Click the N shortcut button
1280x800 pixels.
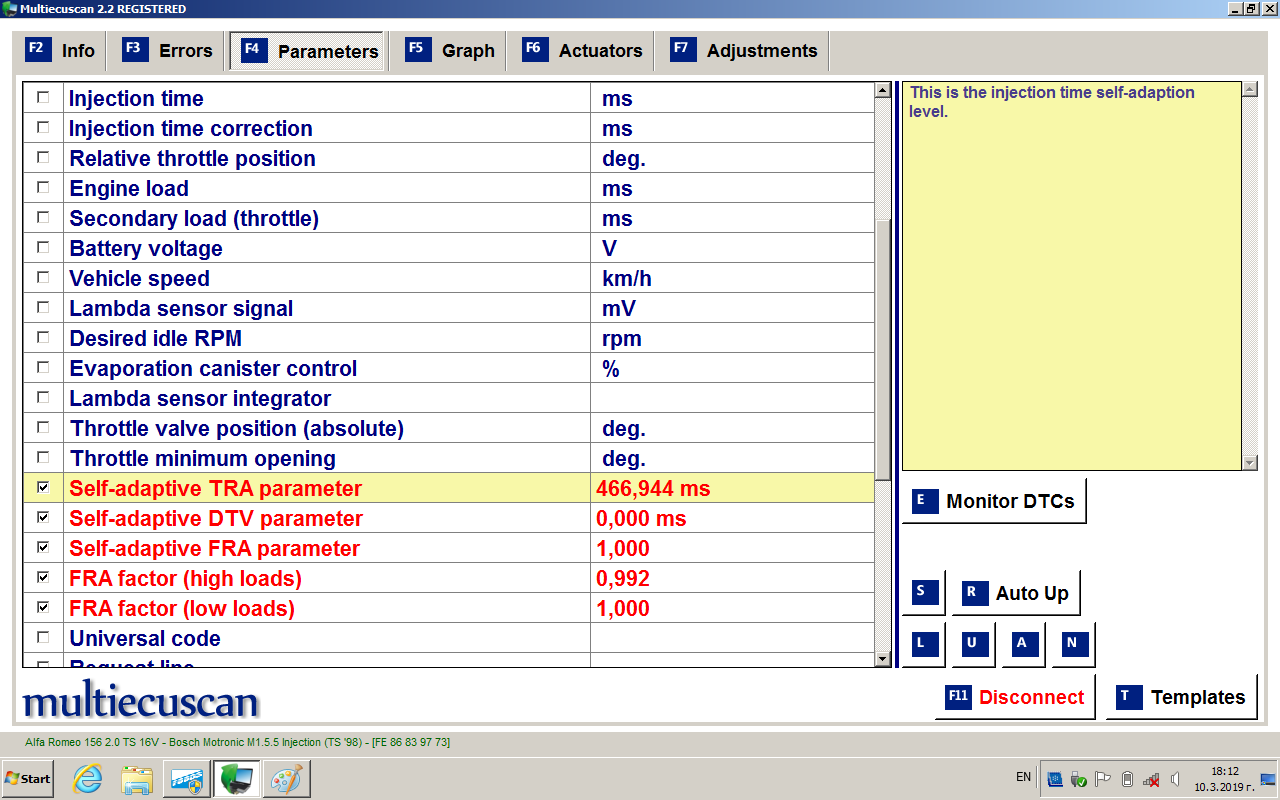1072,644
